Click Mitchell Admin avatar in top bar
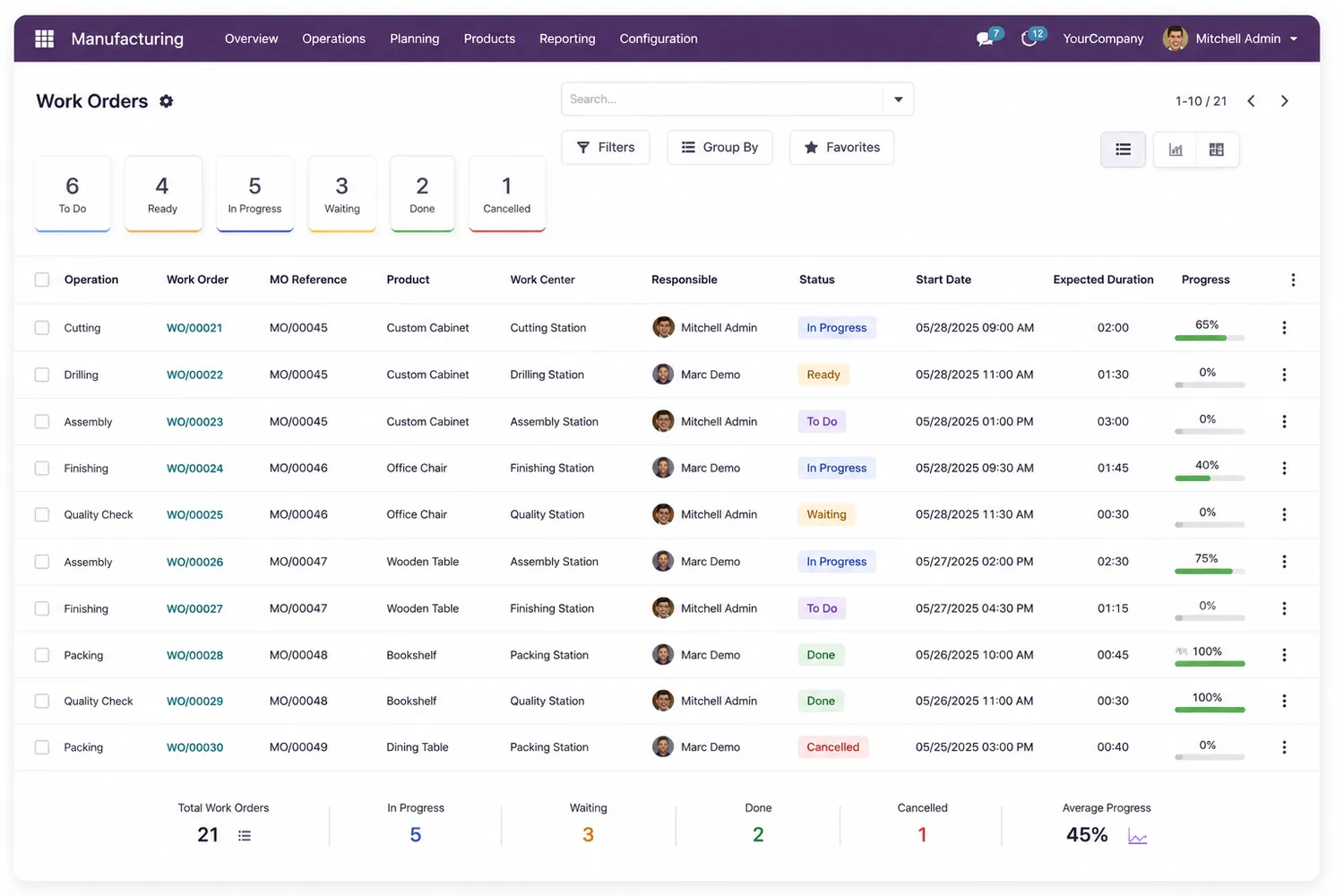Viewport: 1344px width, 896px height. pyautogui.click(x=1175, y=39)
